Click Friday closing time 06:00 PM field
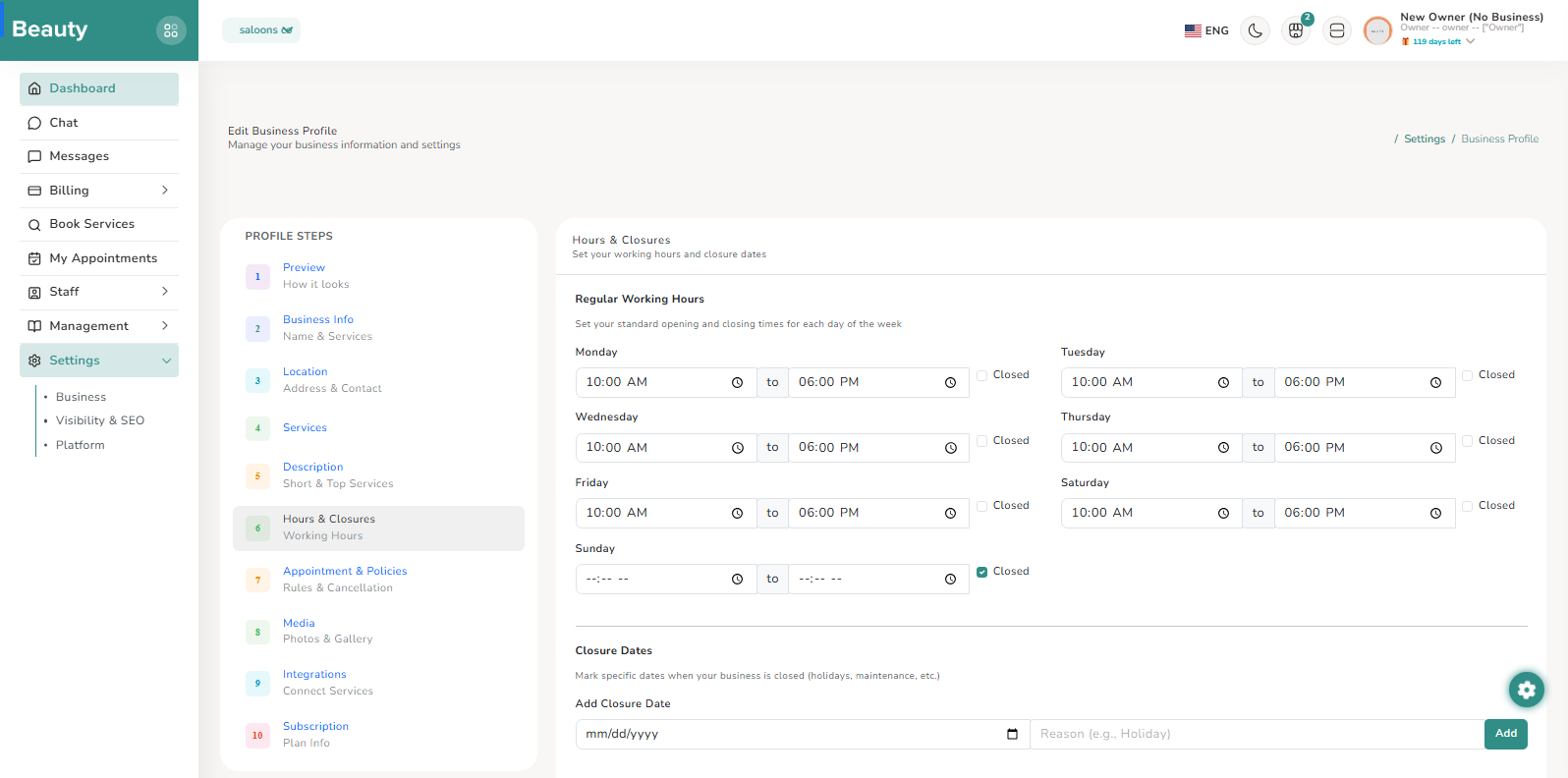The image size is (1568, 778). click(x=878, y=513)
